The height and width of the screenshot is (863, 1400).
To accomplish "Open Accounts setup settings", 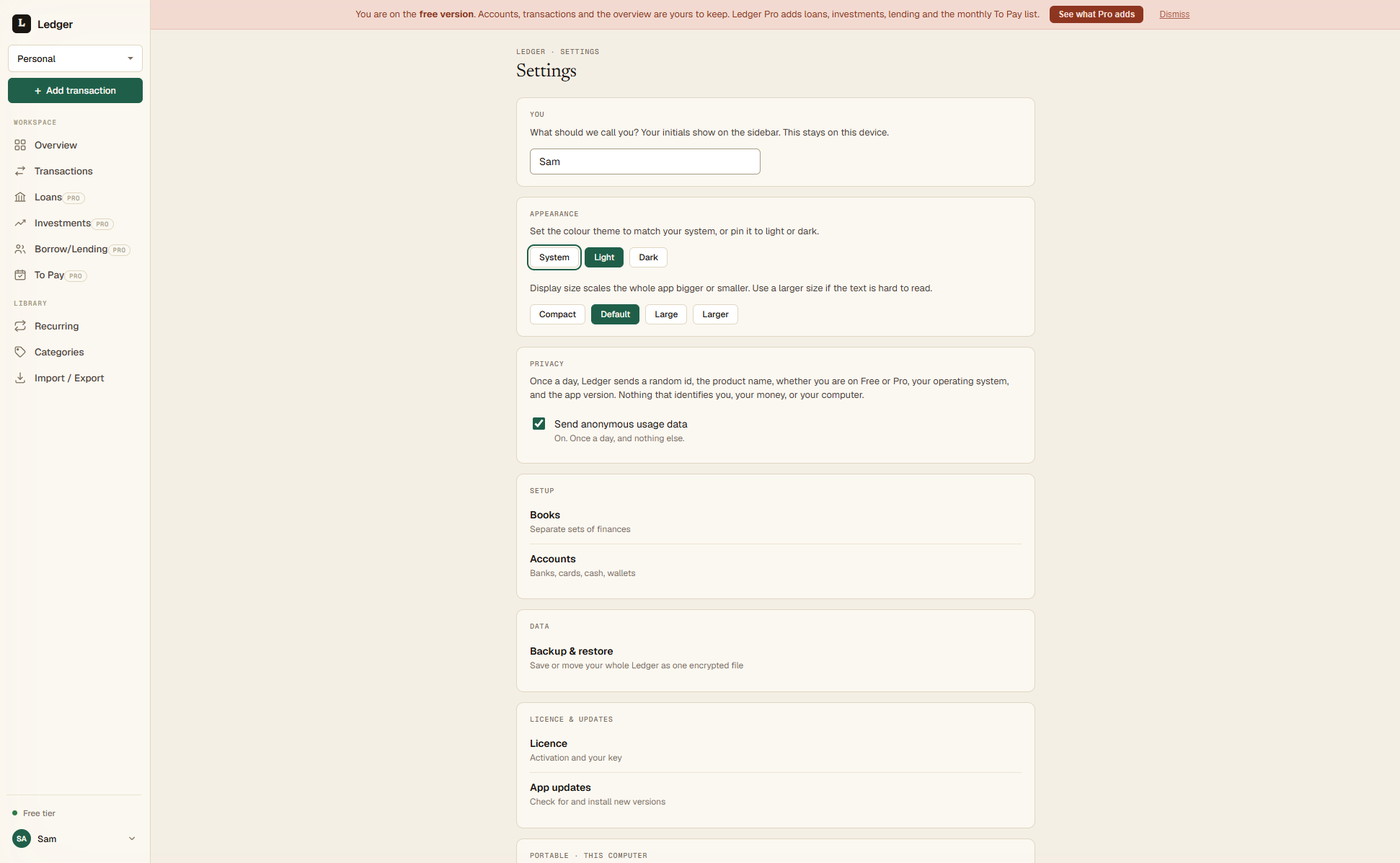I will [775, 566].
